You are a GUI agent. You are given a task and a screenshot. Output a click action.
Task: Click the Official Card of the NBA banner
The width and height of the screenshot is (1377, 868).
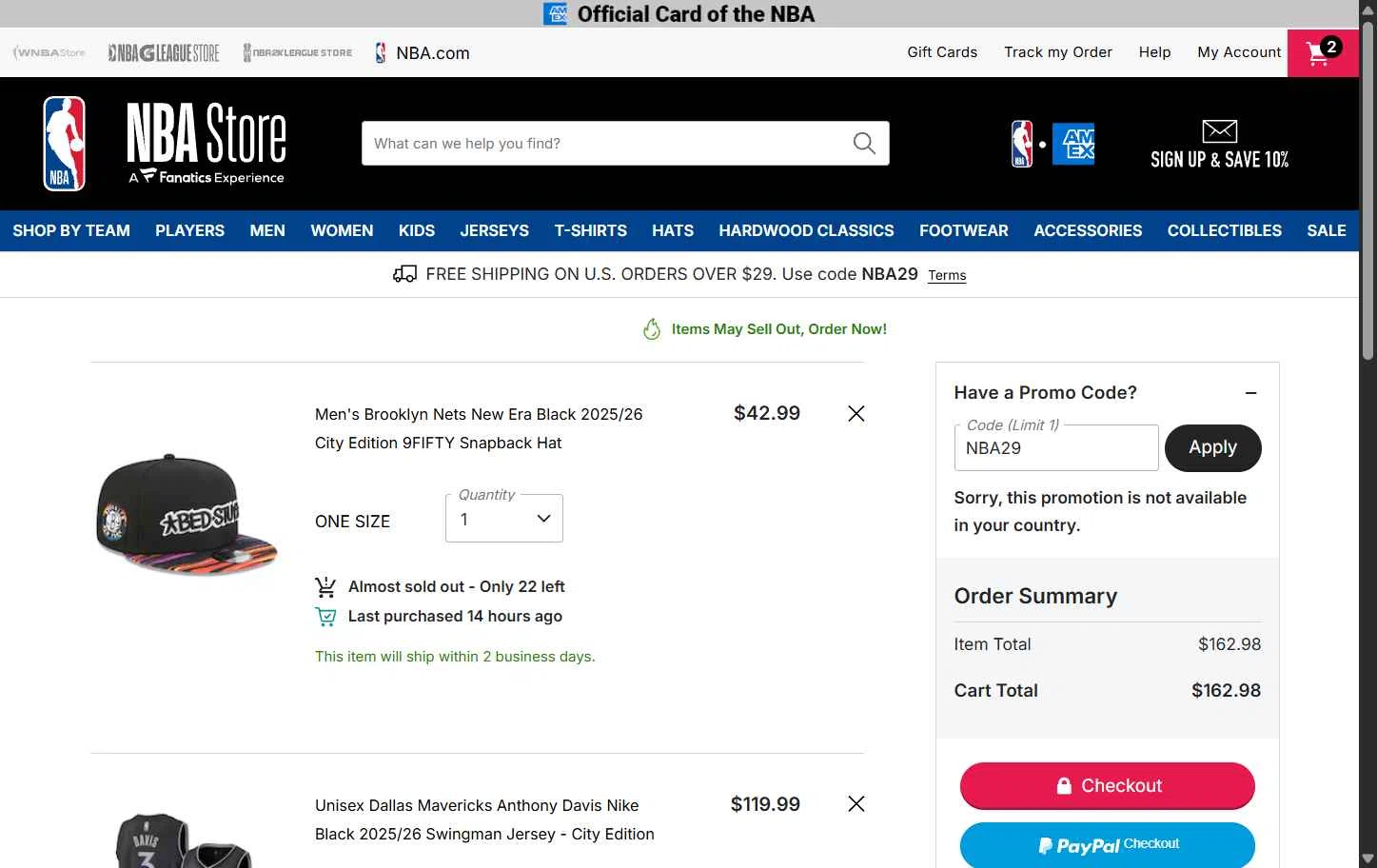(x=679, y=13)
